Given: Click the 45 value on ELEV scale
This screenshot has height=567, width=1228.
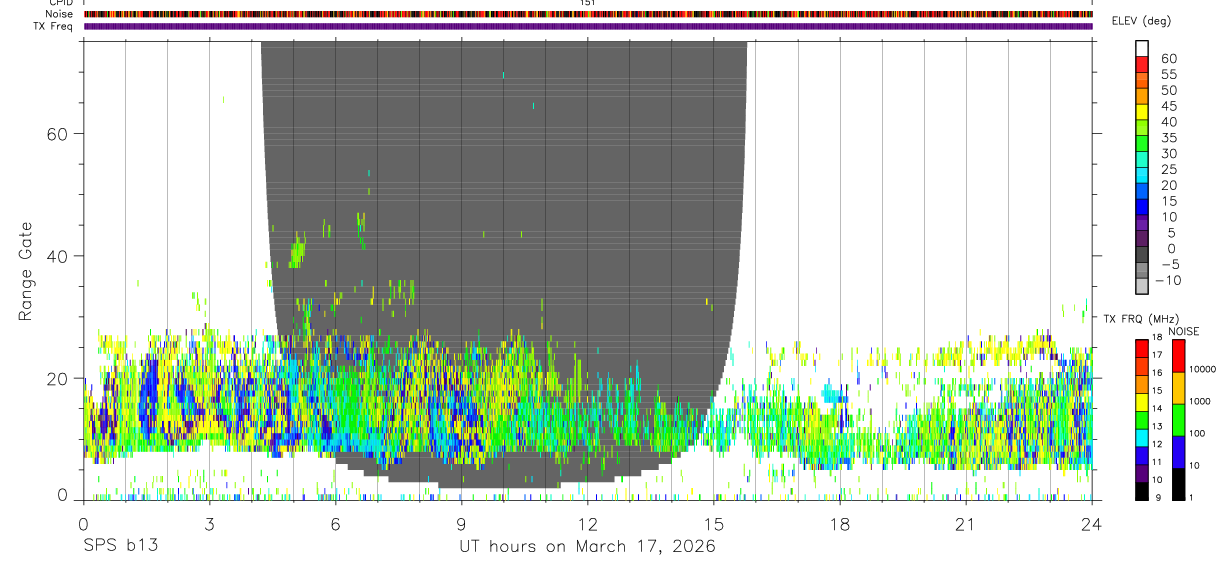Looking at the screenshot, I should 1168,106.
